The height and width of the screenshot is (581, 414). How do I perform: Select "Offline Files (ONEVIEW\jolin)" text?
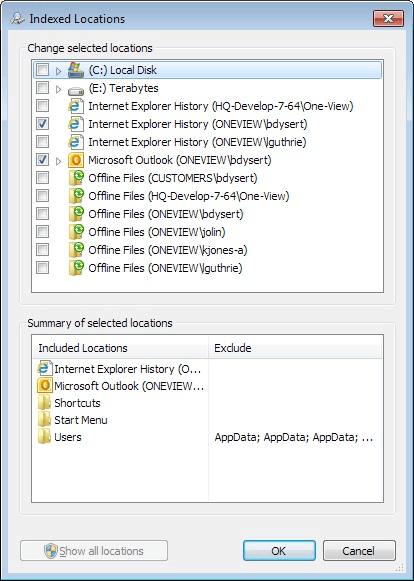pyautogui.click(x=157, y=232)
